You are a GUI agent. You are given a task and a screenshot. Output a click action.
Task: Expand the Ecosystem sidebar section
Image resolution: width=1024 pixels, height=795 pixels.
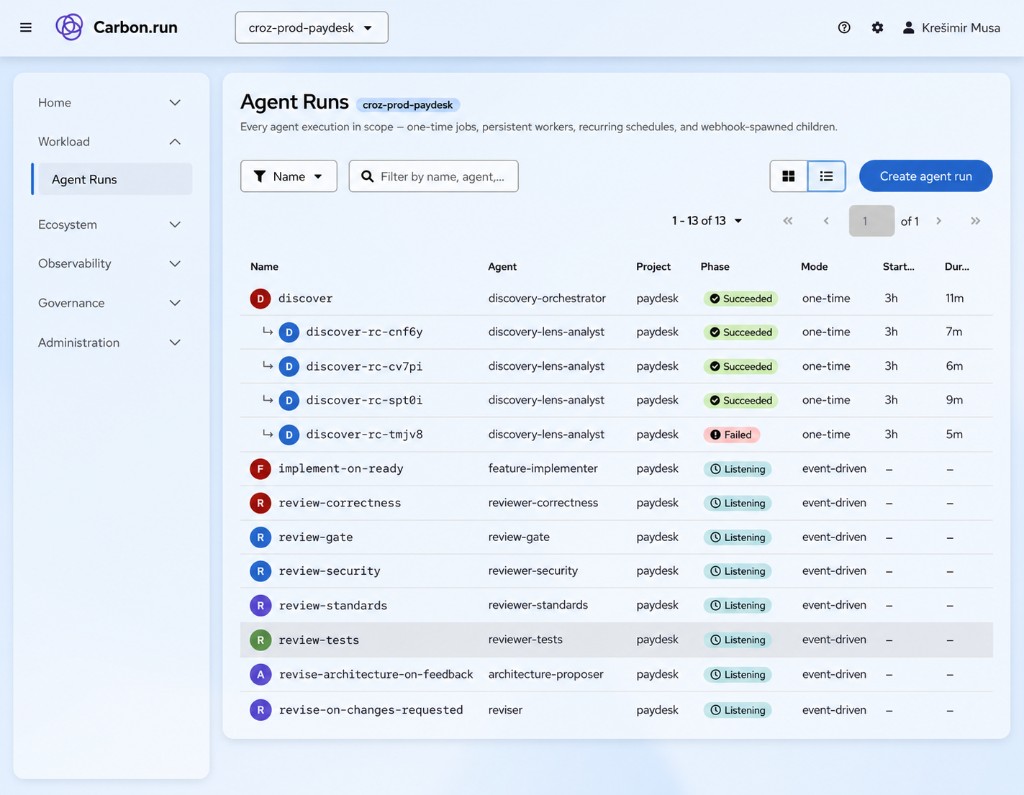pyautogui.click(x=109, y=225)
